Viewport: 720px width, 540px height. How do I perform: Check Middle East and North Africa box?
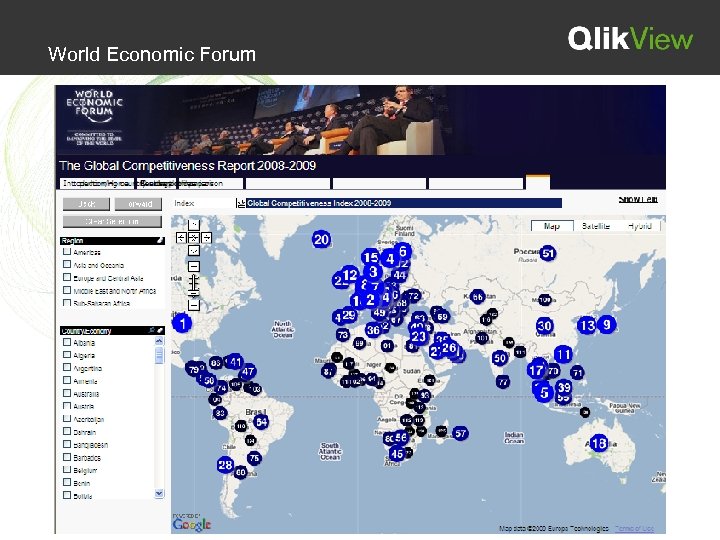(x=67, y=290)
